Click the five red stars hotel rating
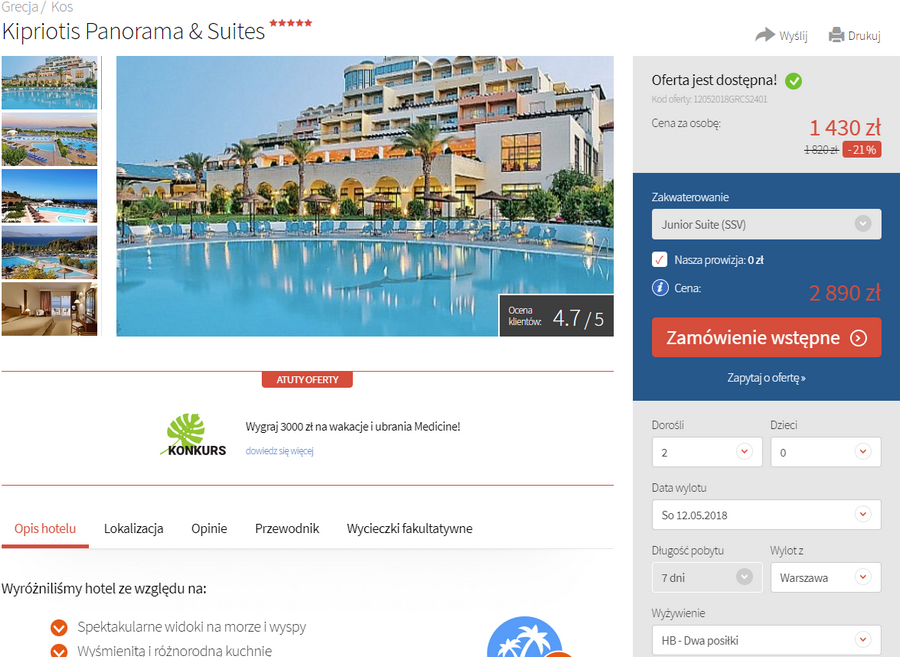900x657 pixels. coord(290,23)
